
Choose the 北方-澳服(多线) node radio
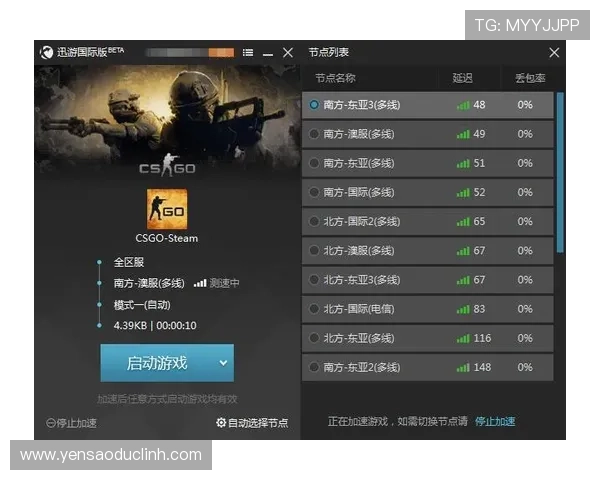coord(314,250)
